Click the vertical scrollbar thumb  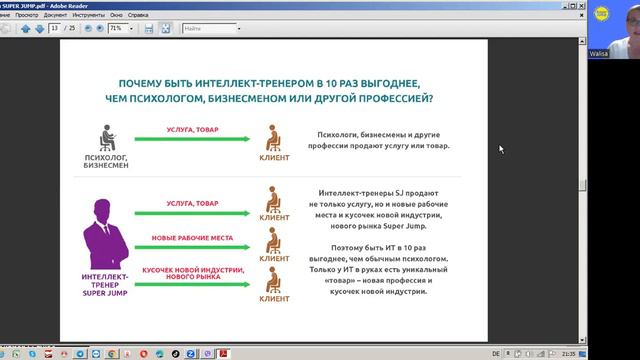582,185
